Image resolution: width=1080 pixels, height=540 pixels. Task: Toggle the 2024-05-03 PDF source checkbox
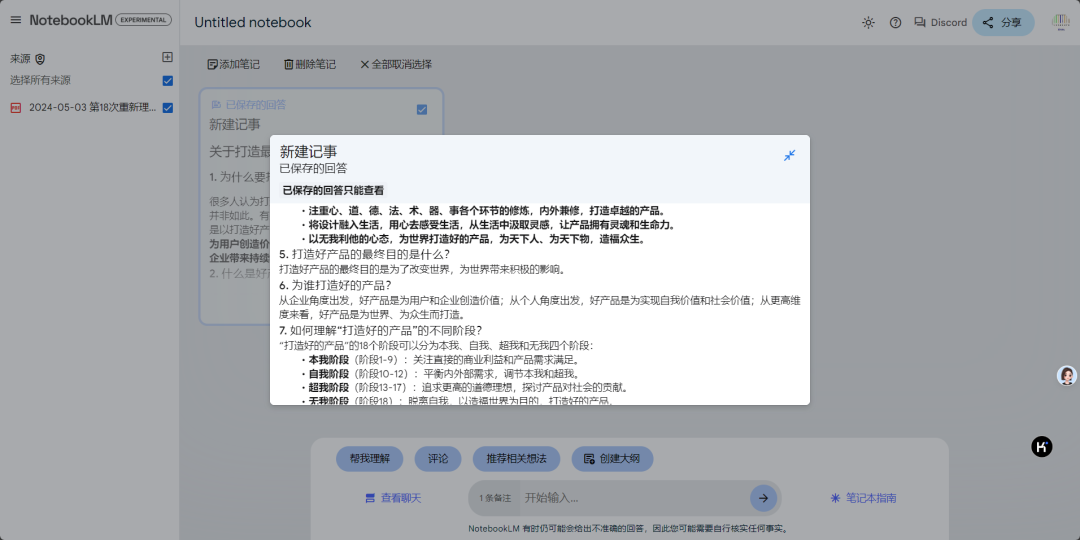167,108
